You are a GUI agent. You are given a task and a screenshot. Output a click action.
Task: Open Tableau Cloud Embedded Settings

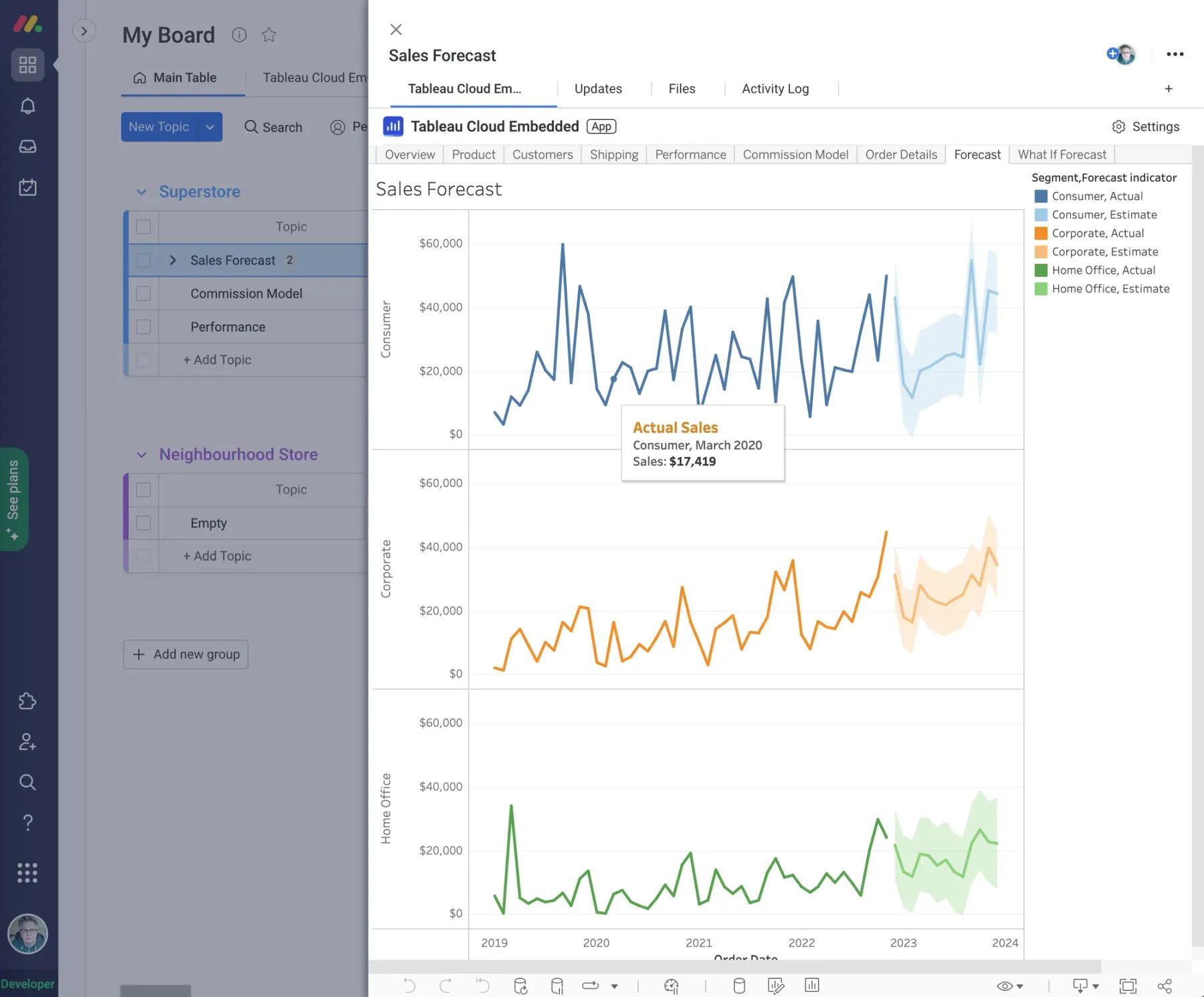(x=1146, y=126)
